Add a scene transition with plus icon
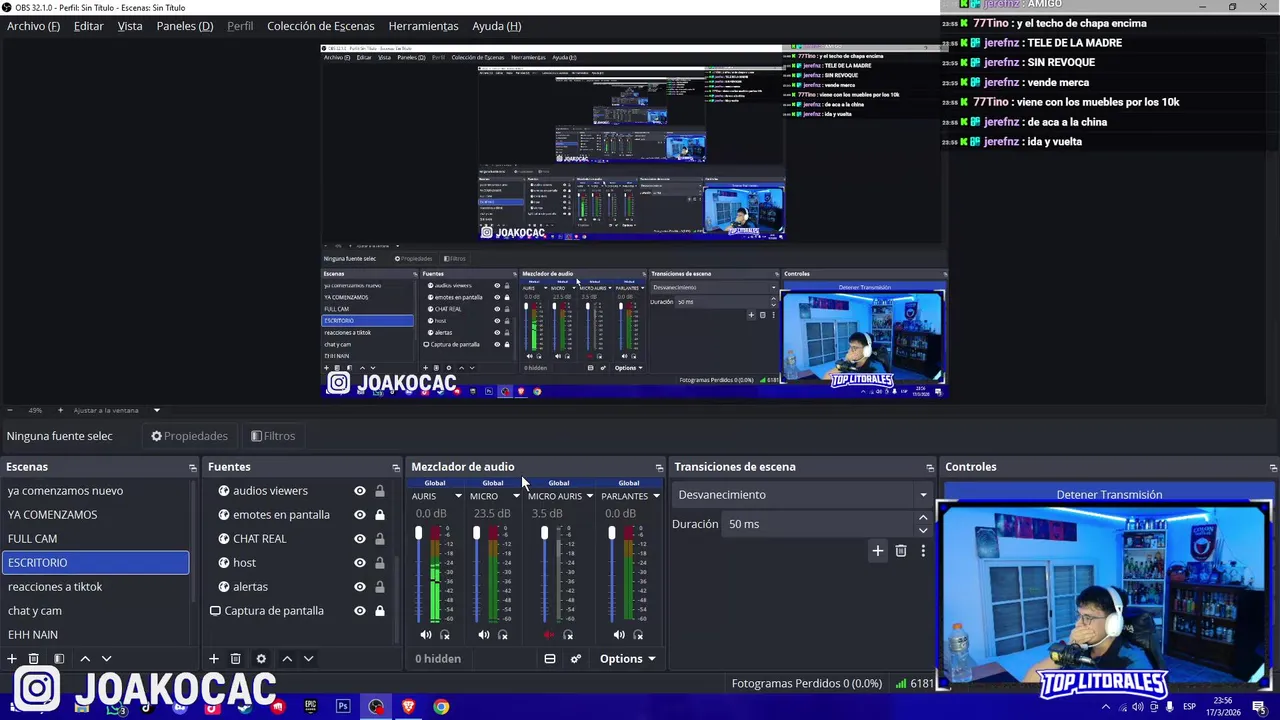This screenshot has width=1280, height=720. tap(878, 551)
